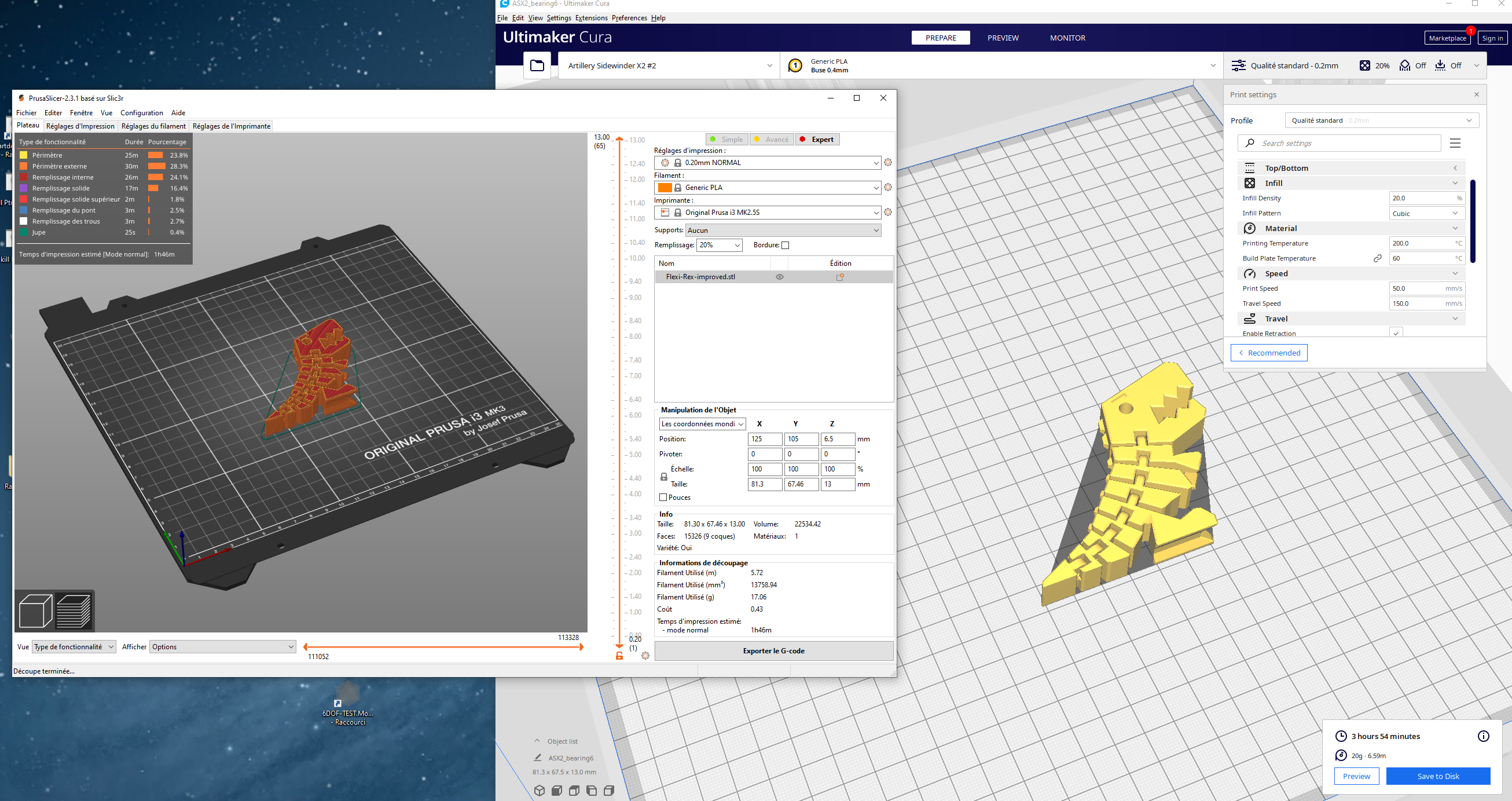Viewport: 1512px width, 801px height.
Task: Check the Pouces checkbox
Action: 663,498
